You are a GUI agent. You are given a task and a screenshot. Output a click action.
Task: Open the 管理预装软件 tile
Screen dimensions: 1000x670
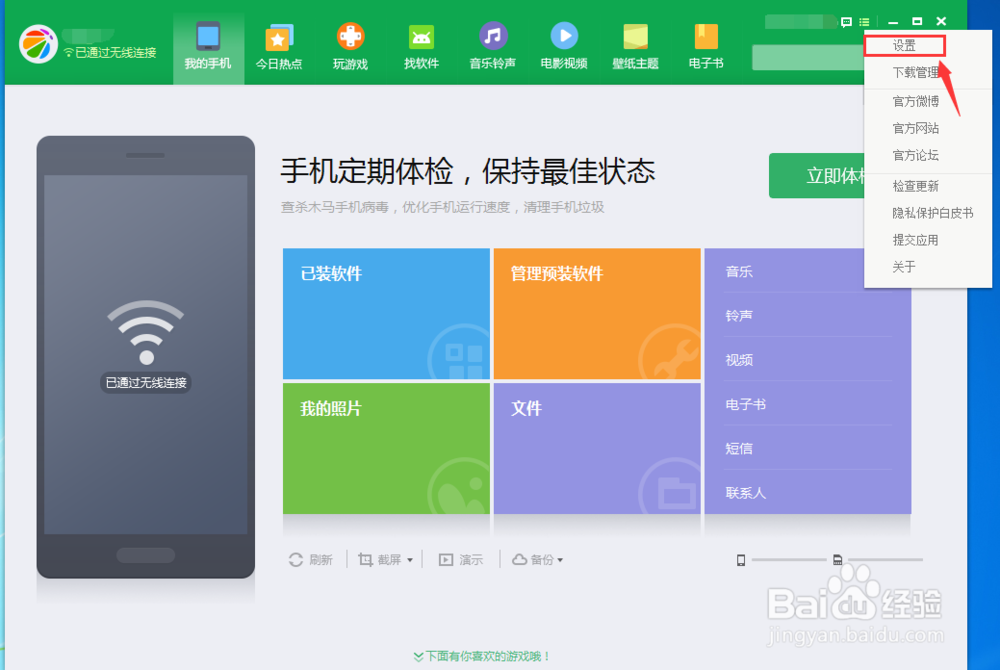pos(597,314)
